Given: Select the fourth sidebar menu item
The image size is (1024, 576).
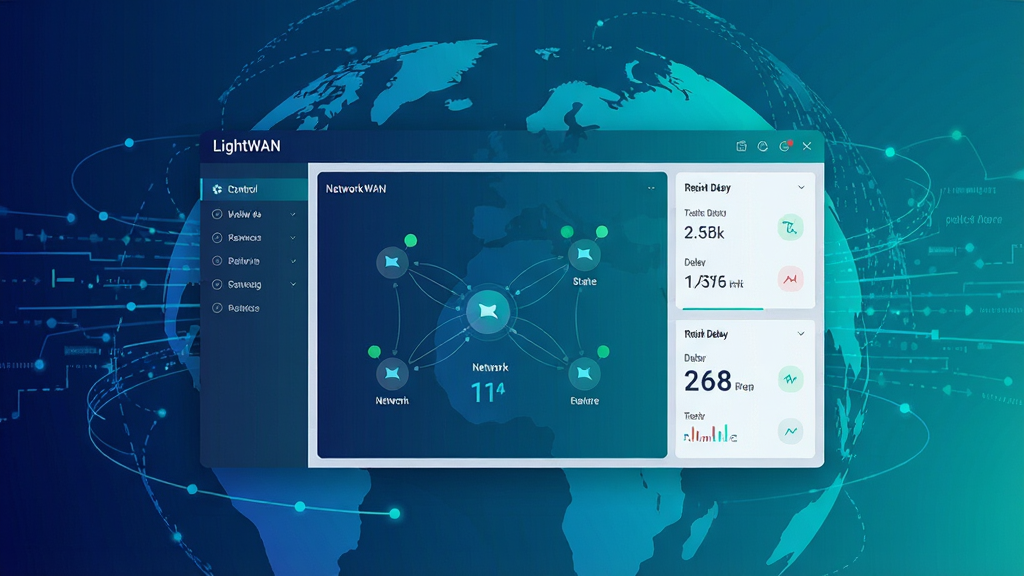Looking at the screenshot, I should point(254,261).
